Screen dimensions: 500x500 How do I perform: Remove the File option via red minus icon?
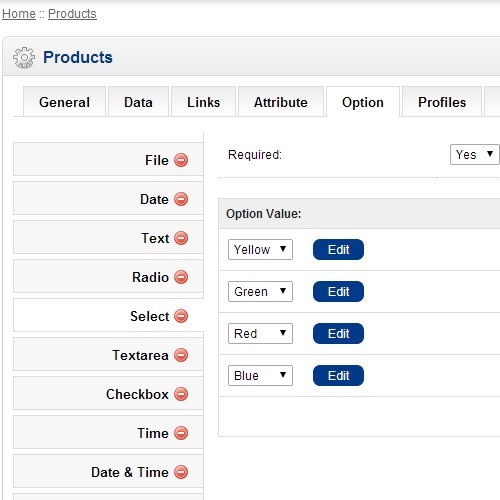pyautogui.click(x=181, y=160)
